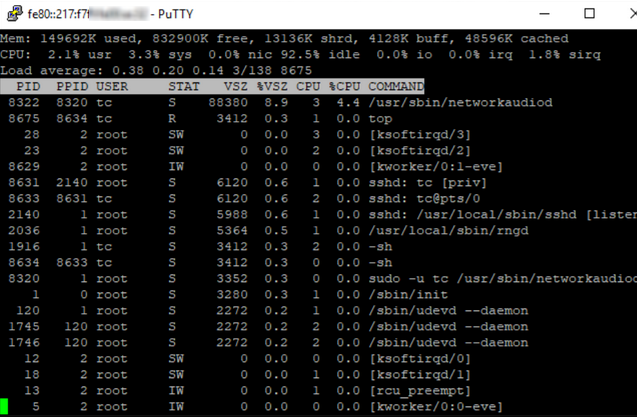This screenshot has width=637, height=417.
Task: Select the '48596K cached' value
Action: [x=517, y=39]
